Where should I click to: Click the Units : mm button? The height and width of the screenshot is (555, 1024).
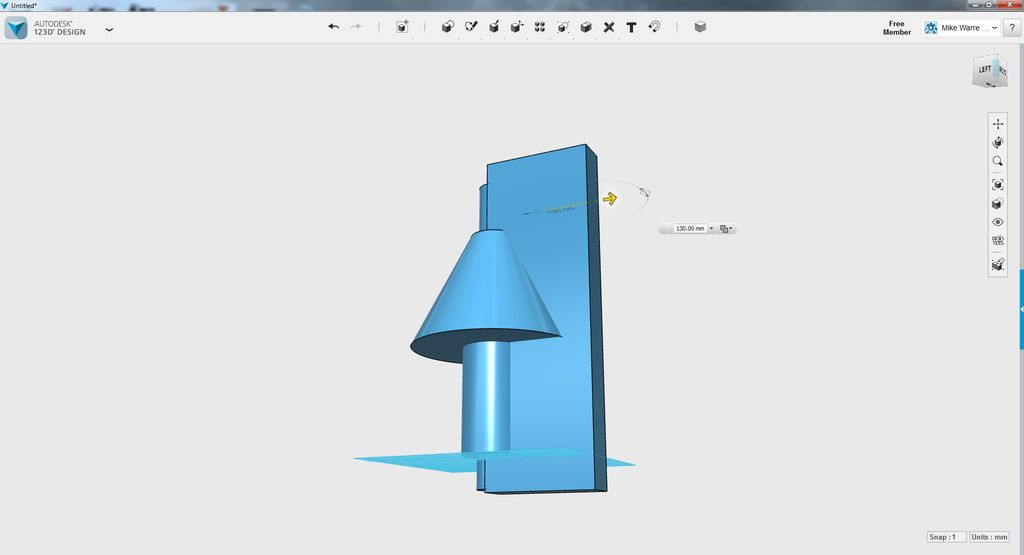[x=989, y=537]
